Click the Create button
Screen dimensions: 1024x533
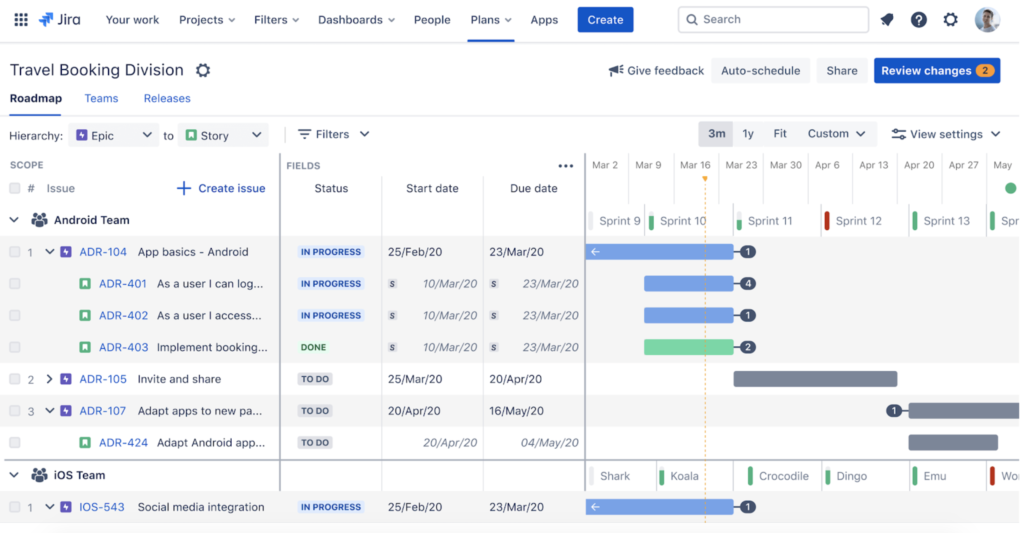click(x=605, y=20)
